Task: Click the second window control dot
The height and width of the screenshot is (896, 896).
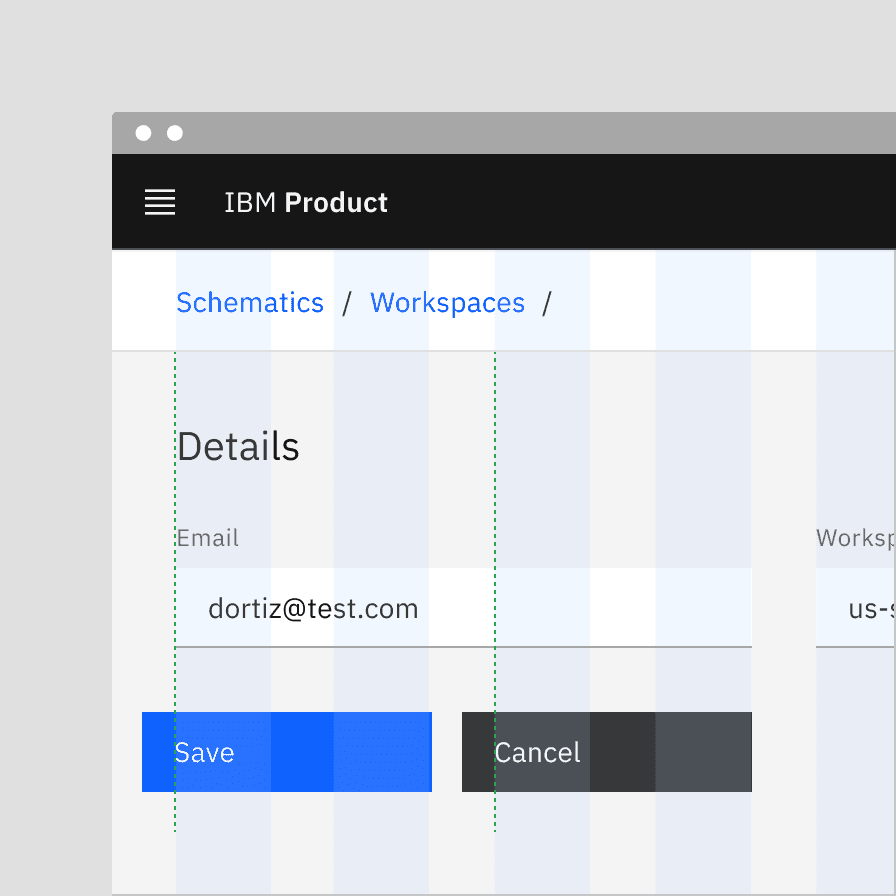Action: (x=176, y=132)
